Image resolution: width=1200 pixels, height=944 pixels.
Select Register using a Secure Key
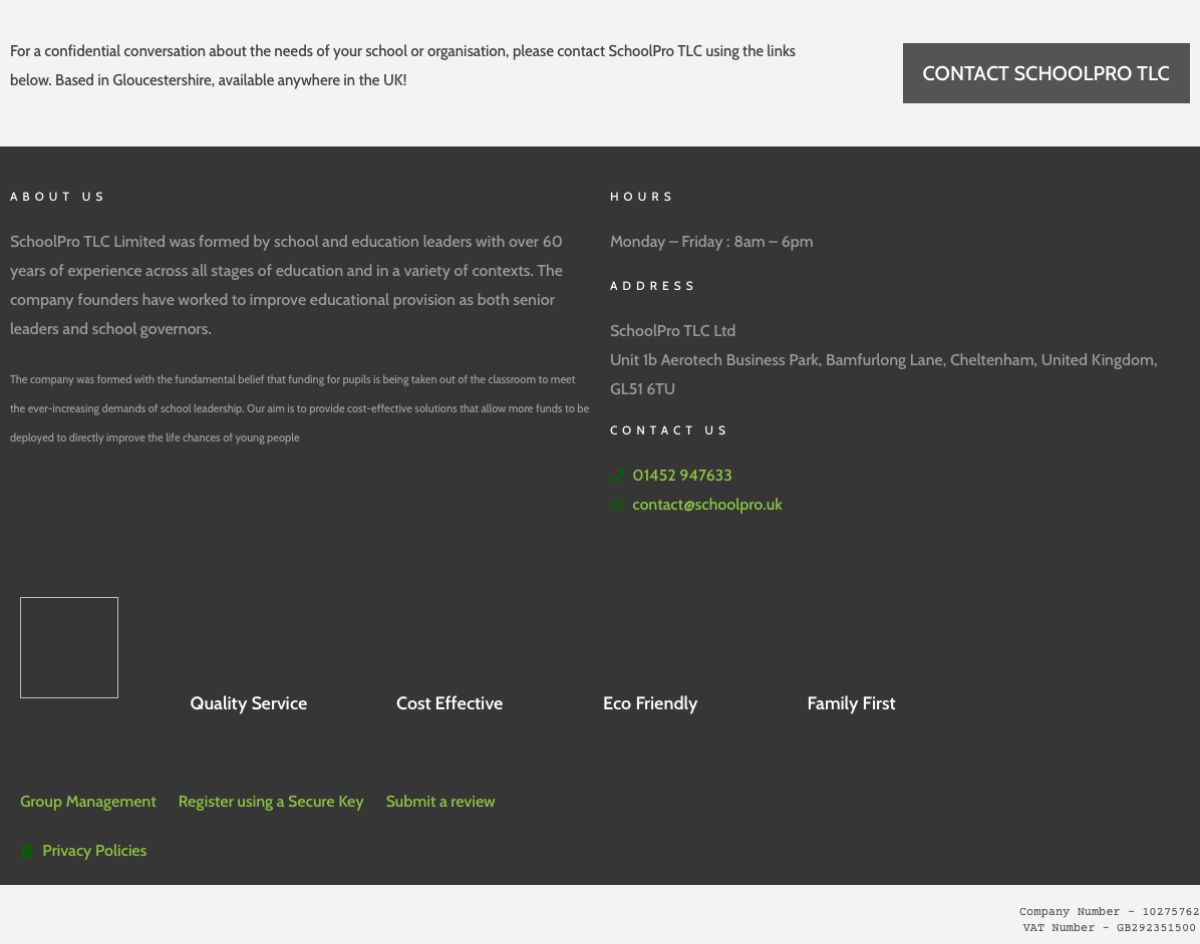coord(271,801)
